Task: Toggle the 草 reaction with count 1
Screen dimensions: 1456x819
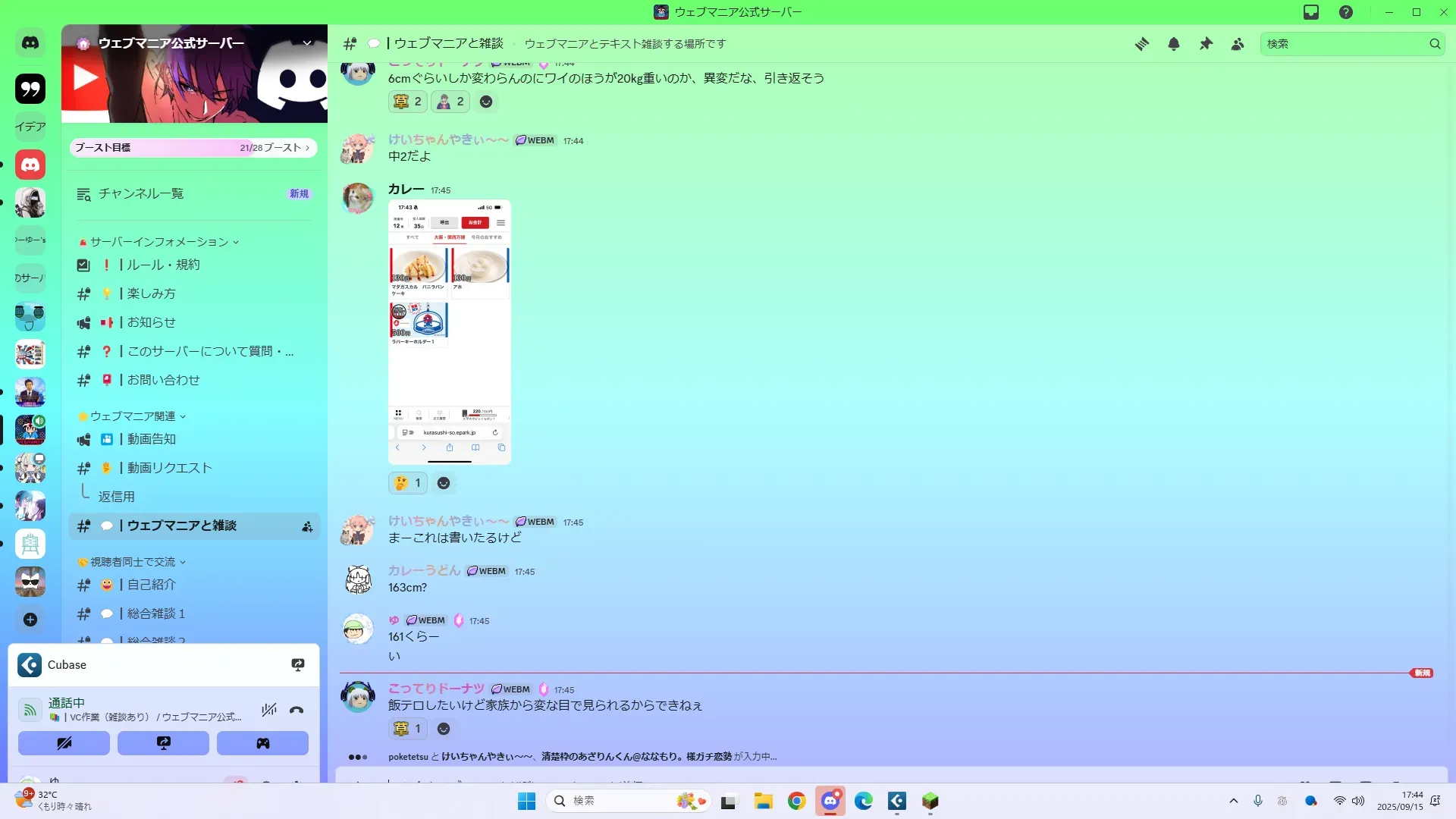Action: coord(408,729)
